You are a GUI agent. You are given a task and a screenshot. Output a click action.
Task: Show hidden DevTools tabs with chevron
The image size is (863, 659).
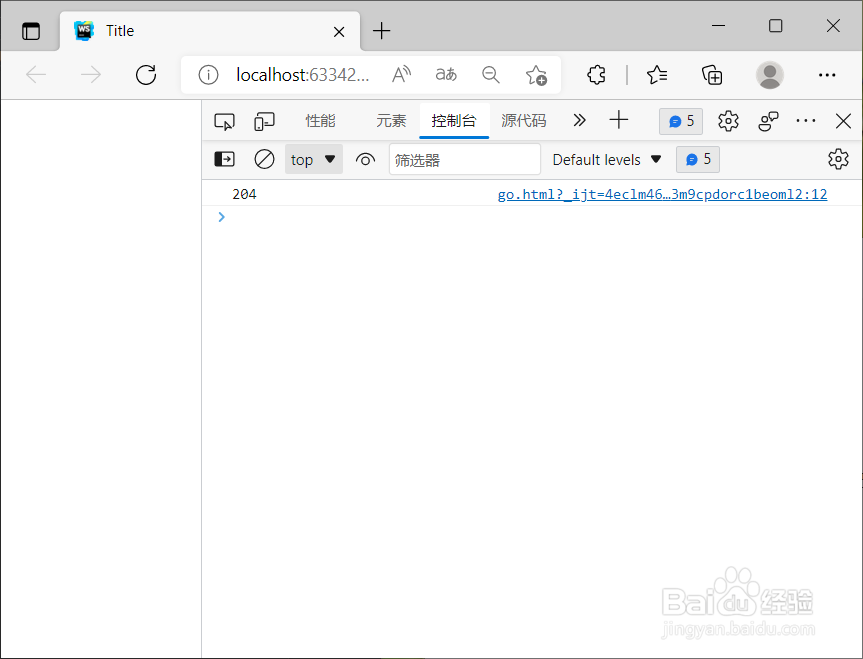click(x=579, y=121)
